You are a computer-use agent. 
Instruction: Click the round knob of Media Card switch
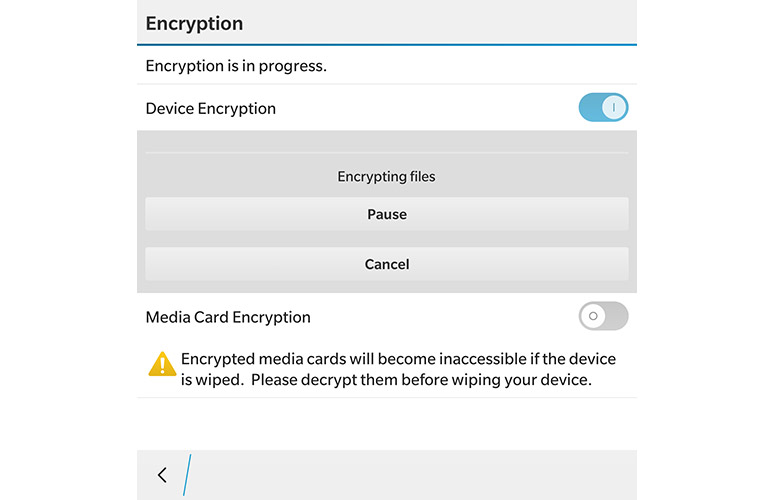click(x=592, y=316)
